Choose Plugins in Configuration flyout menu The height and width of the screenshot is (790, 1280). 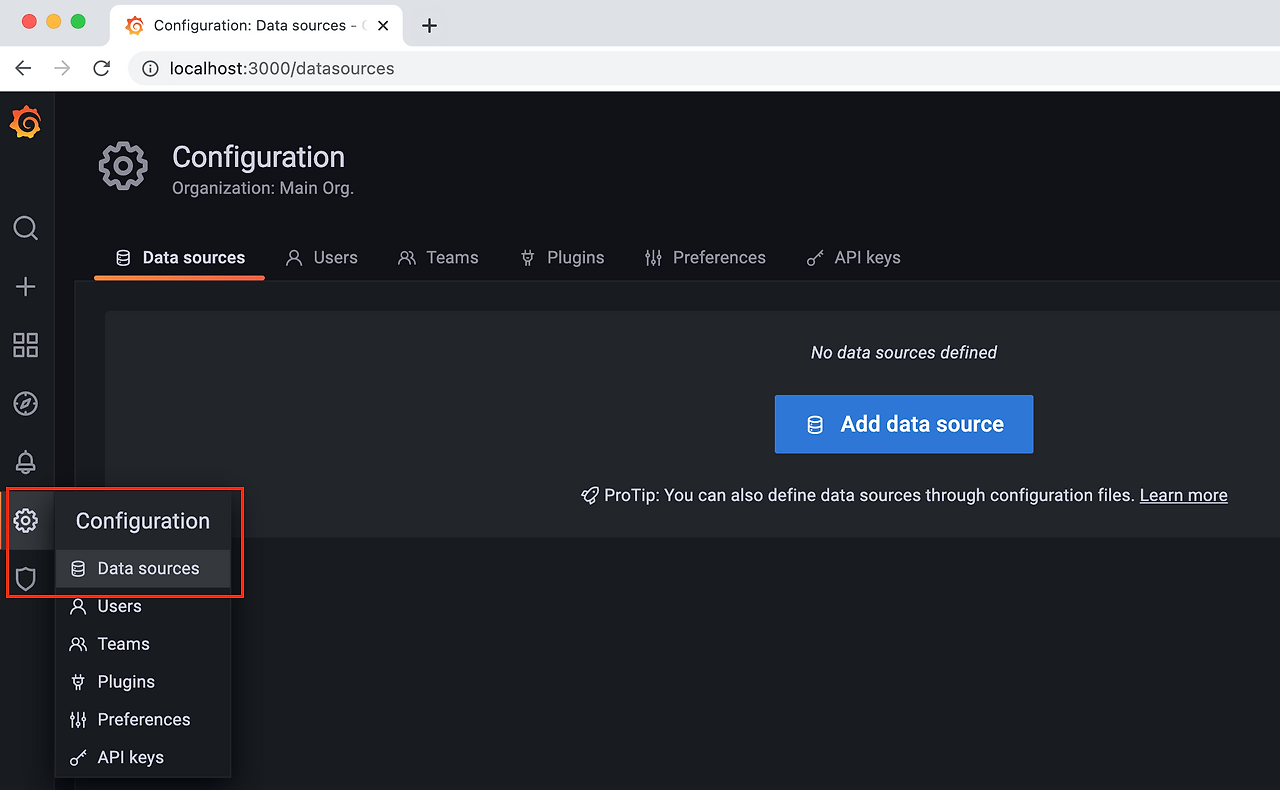click(x=143, y=682)
